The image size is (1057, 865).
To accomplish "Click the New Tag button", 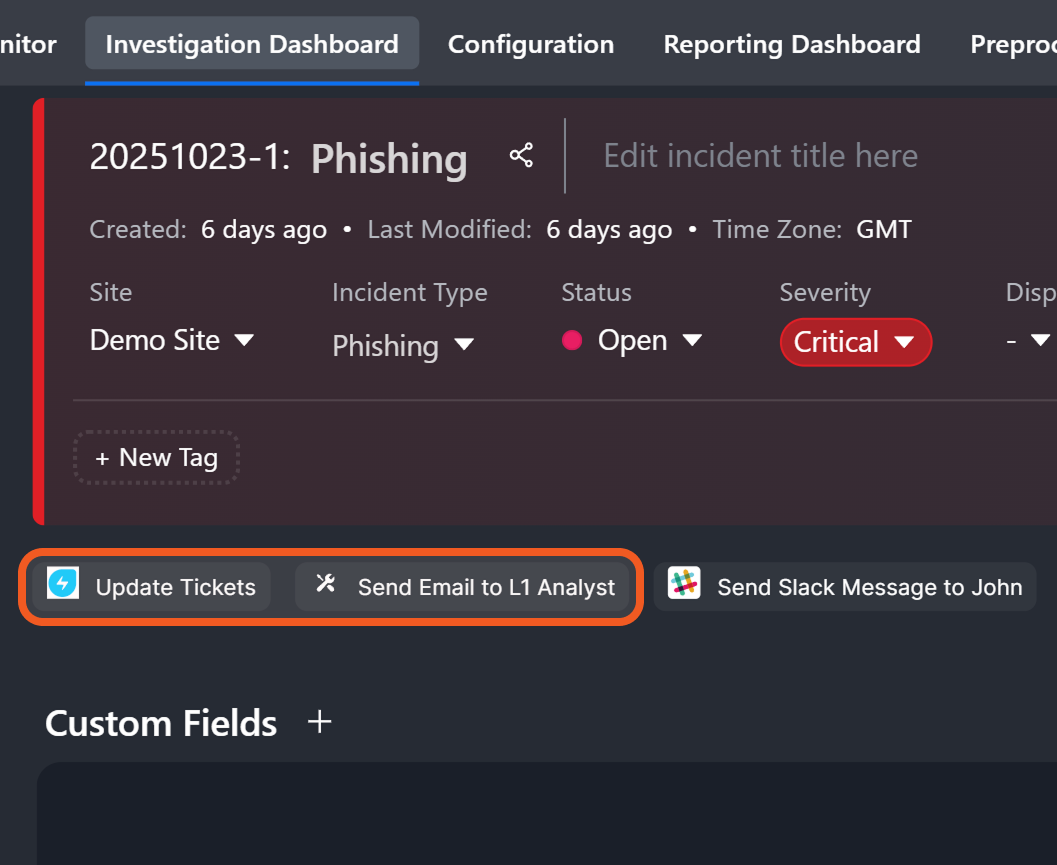I will coord(156,458).
